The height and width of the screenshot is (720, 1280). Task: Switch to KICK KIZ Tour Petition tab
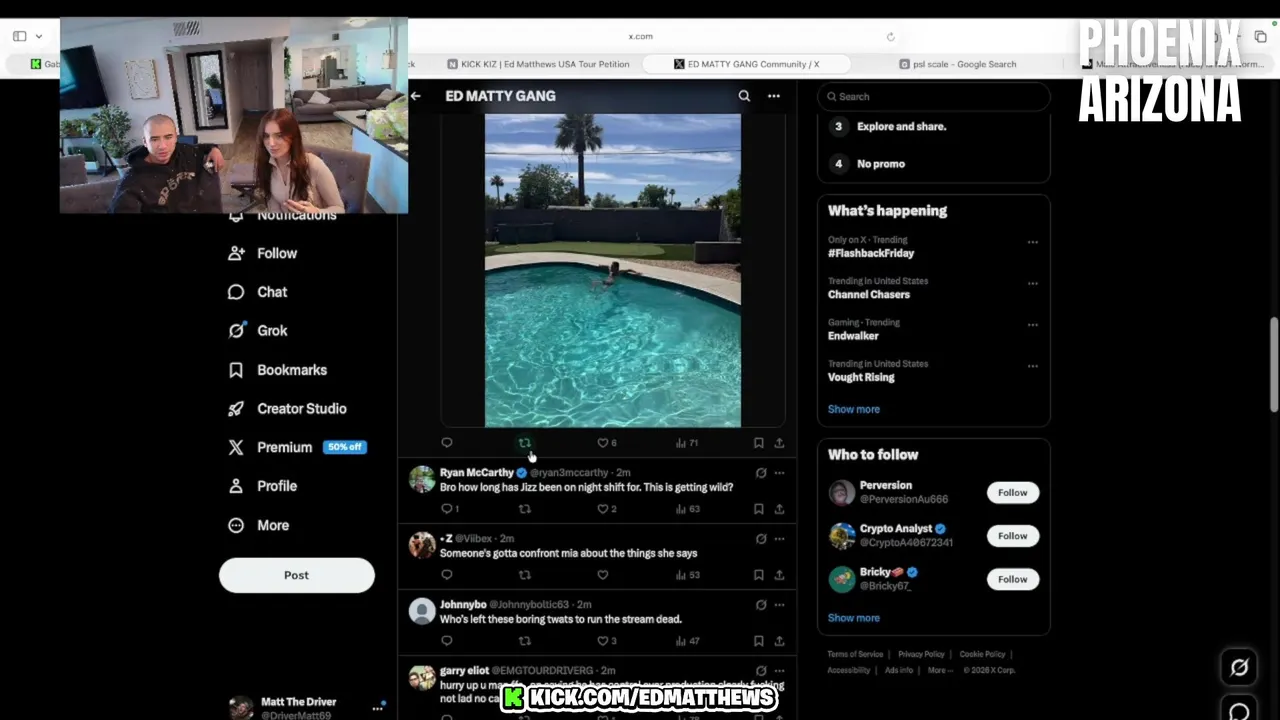[x=538, y=64]
